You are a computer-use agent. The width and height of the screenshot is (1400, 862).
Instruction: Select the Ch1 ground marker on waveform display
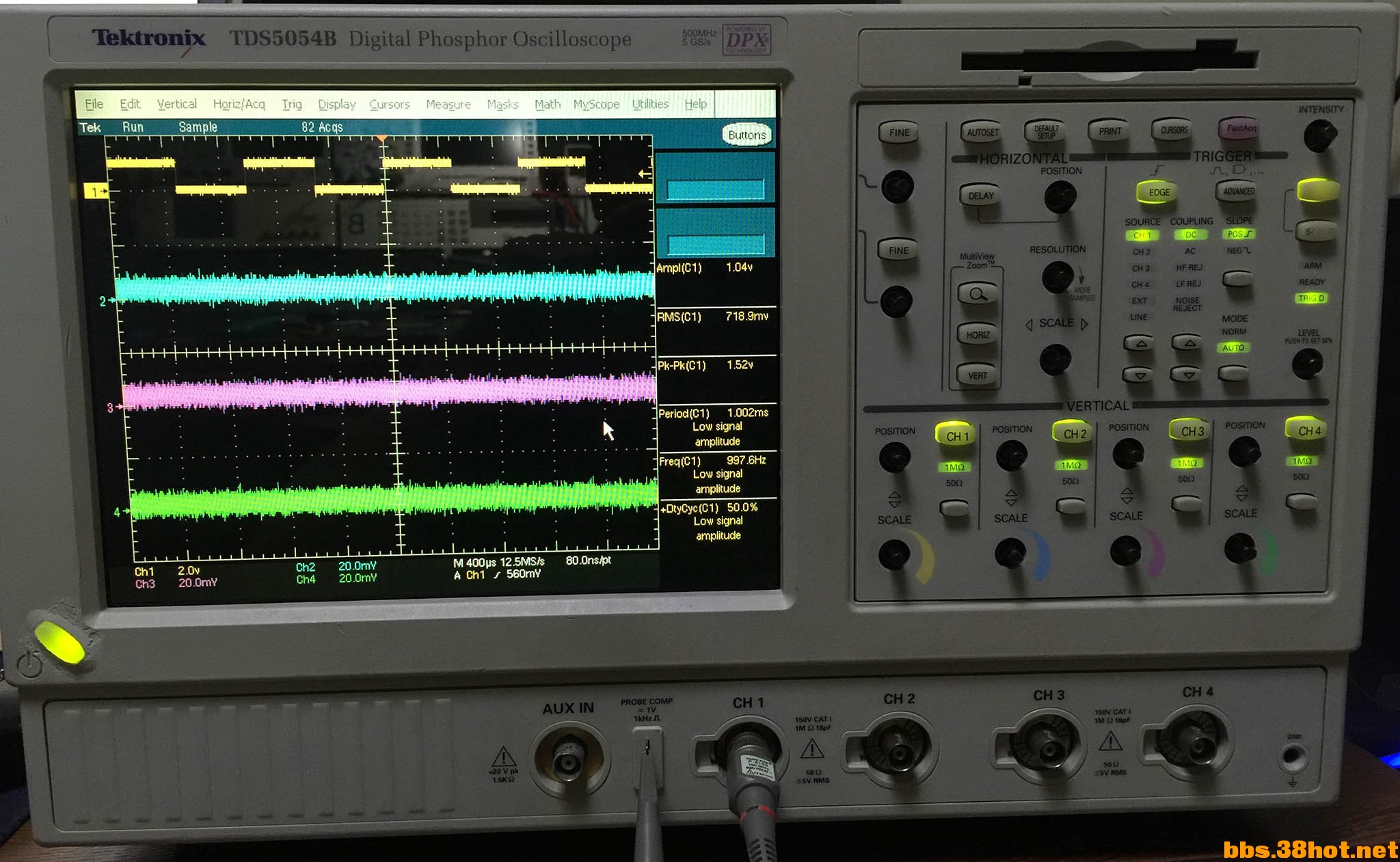point(95,192)
